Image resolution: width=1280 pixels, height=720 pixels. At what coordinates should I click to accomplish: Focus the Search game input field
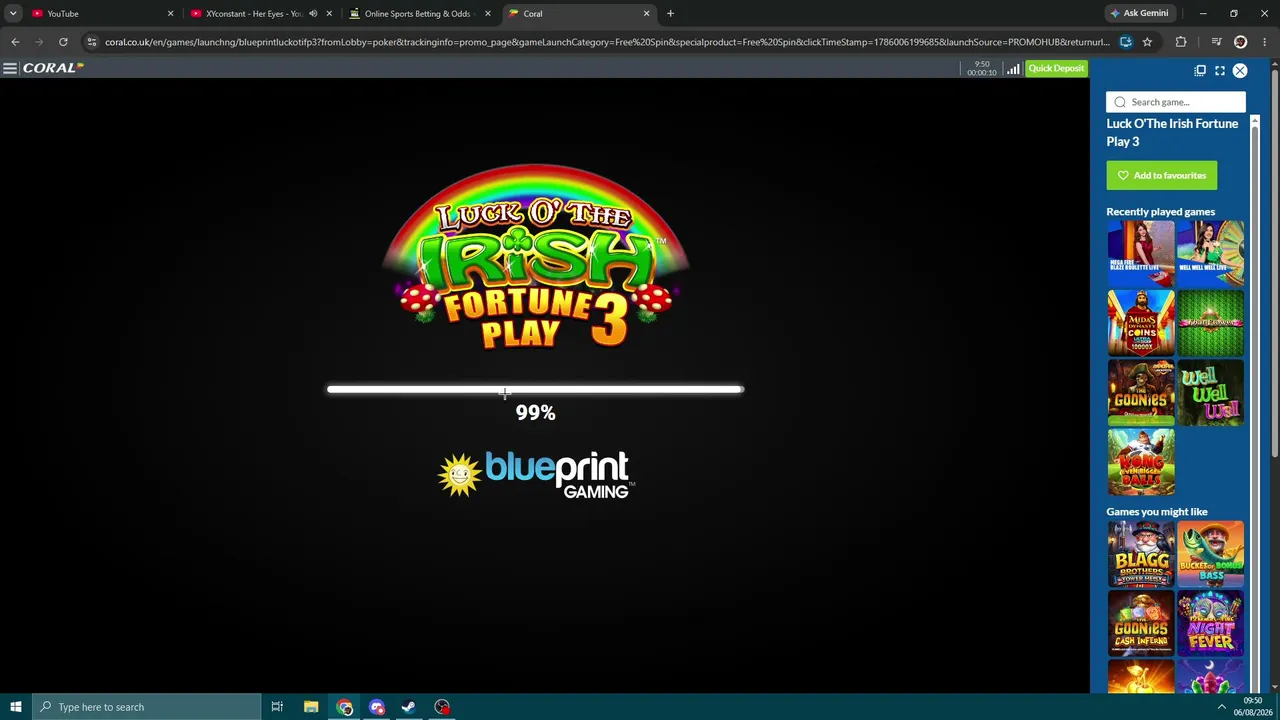1176,102
